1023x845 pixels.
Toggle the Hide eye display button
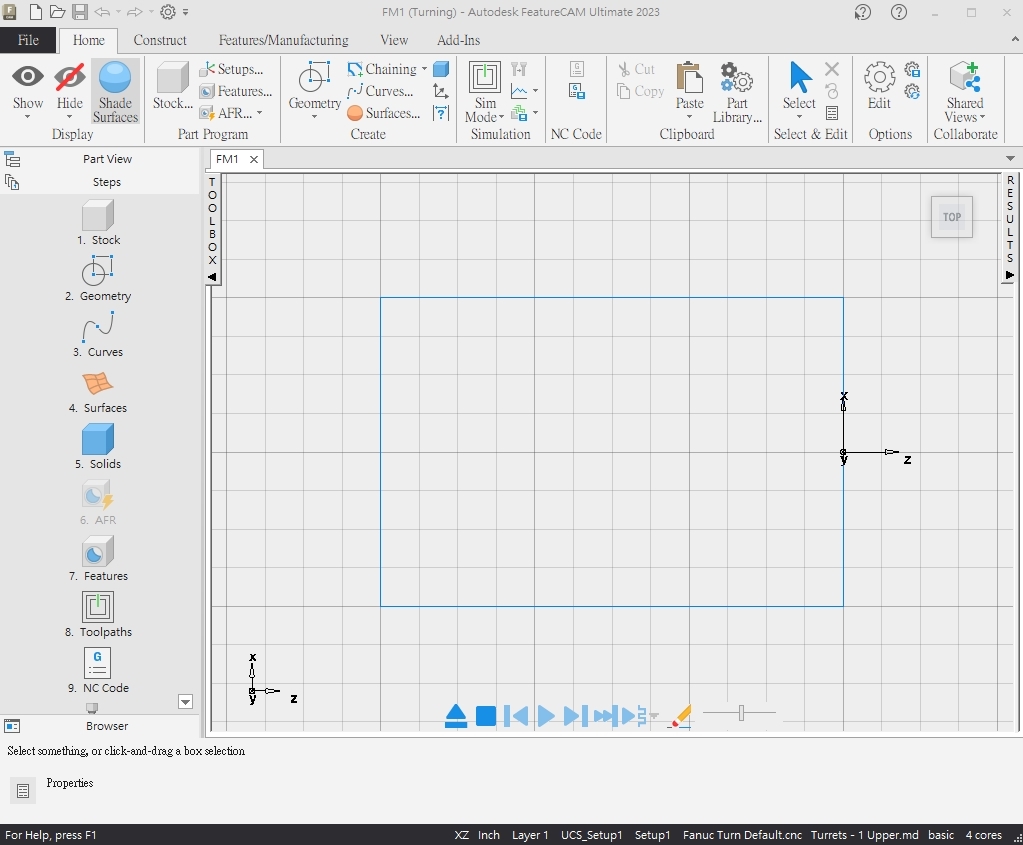click(x=70, y=78)
